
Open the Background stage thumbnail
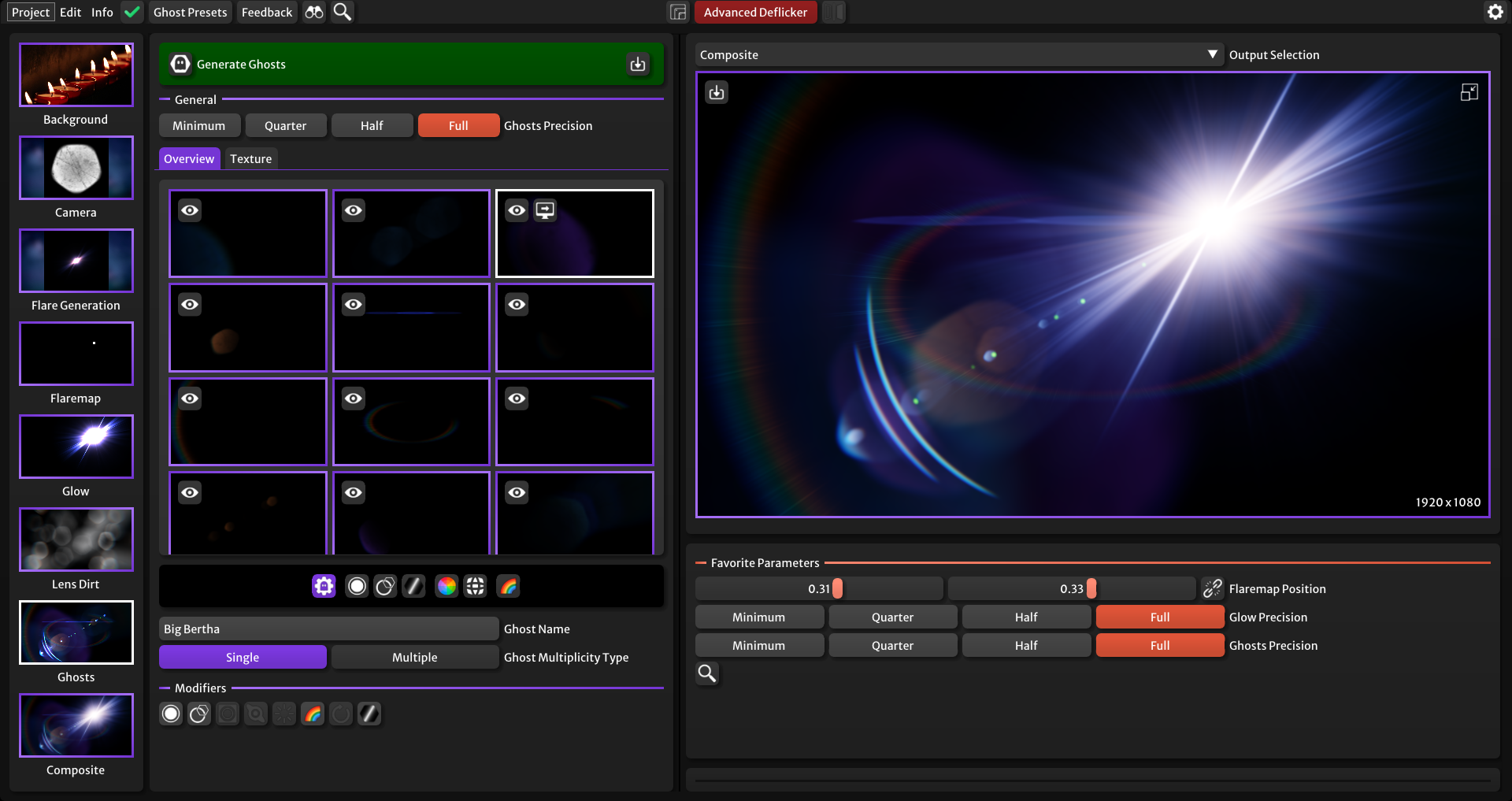point(76,75)
